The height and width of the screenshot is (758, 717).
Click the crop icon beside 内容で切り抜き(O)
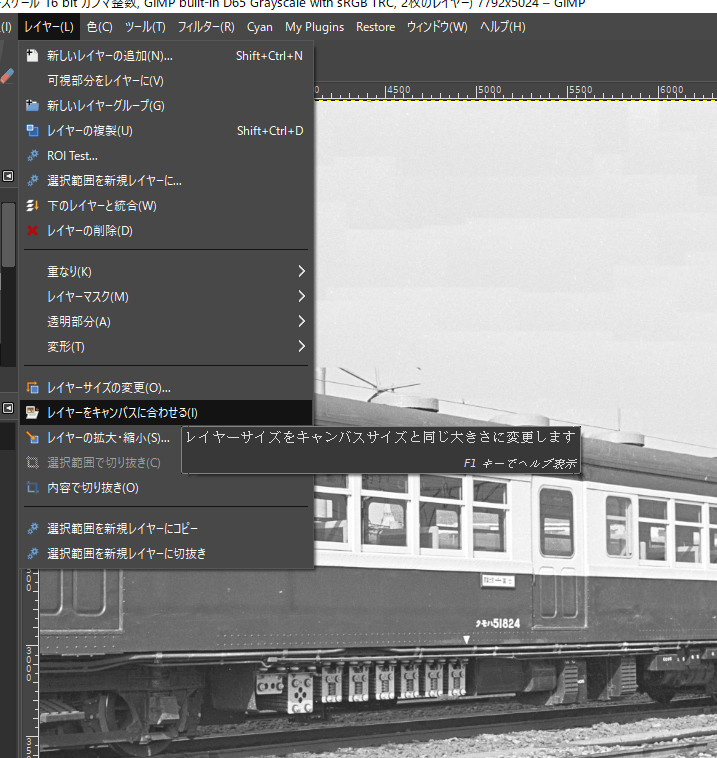[32, 488]
